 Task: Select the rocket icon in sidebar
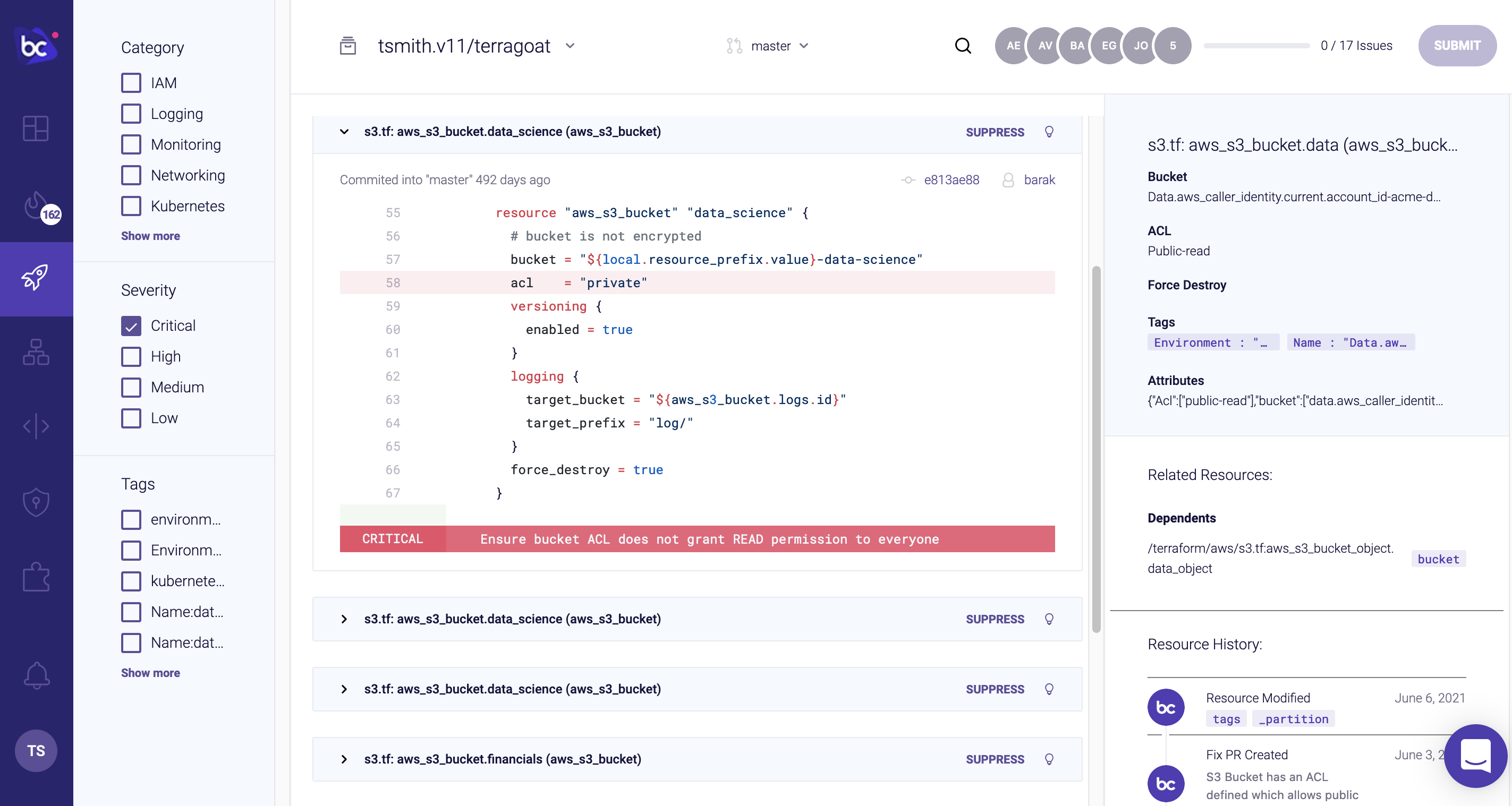(x=36, y=278)
